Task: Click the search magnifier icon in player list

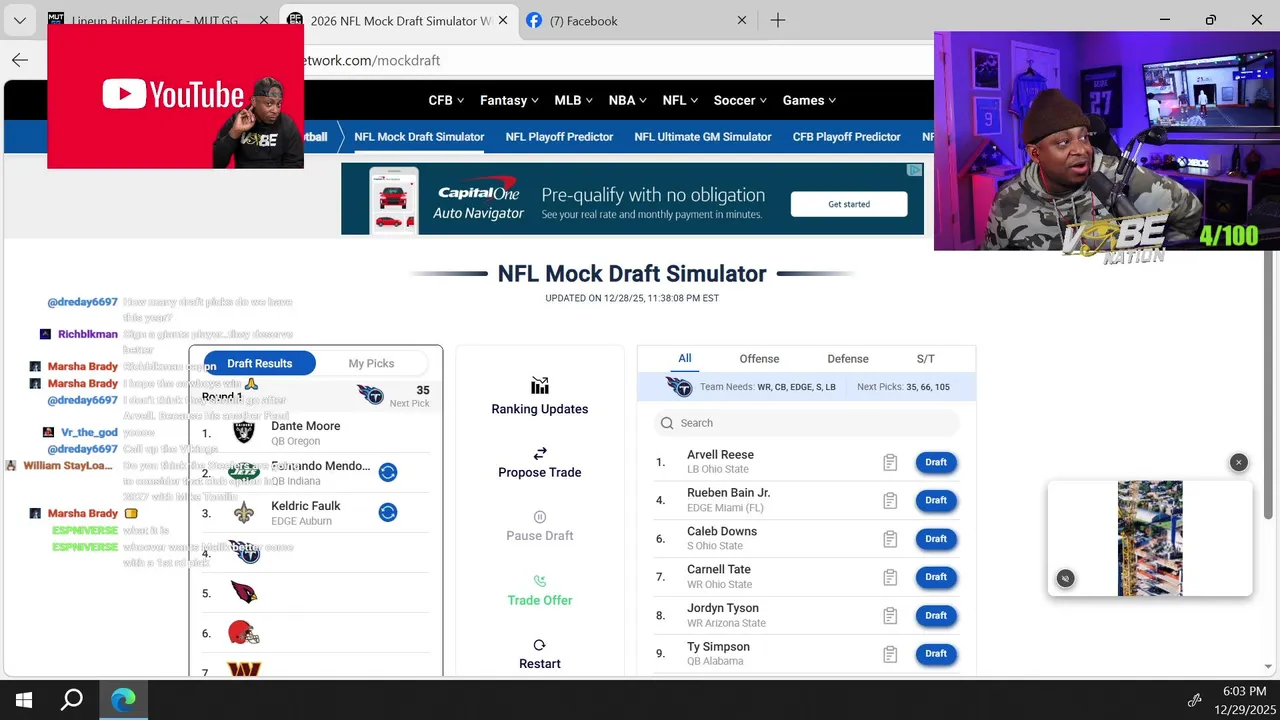Action: 667,423
